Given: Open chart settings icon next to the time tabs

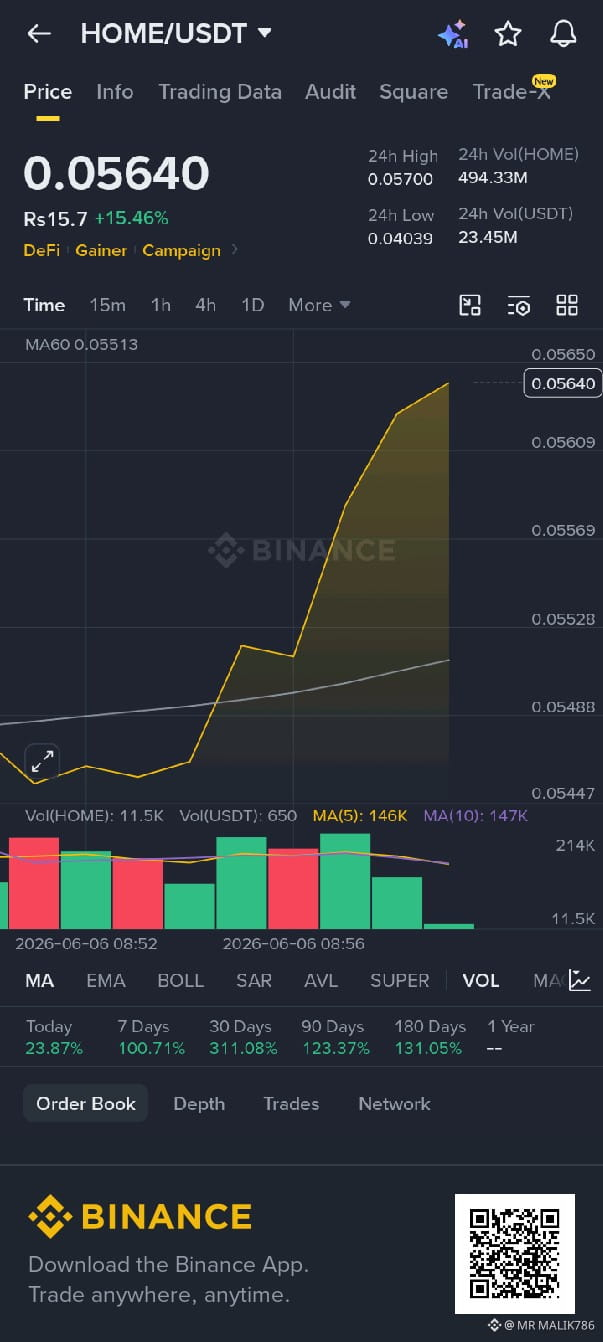Looking at the screenshot, I should pos(519,305).
